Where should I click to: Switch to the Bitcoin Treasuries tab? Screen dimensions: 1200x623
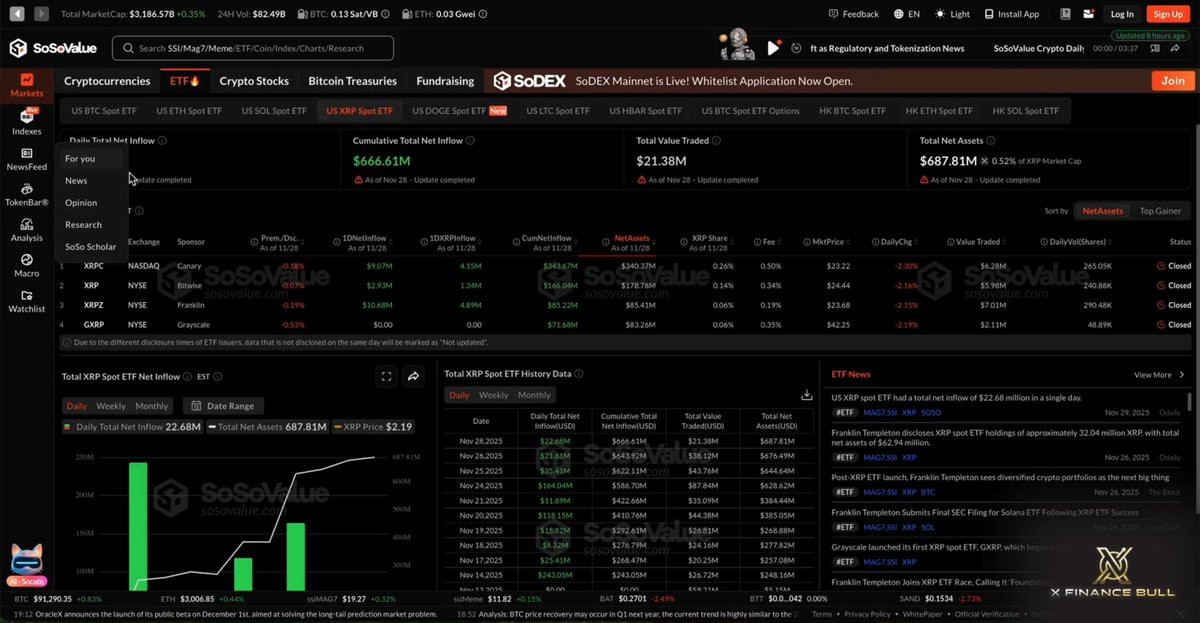352,81
